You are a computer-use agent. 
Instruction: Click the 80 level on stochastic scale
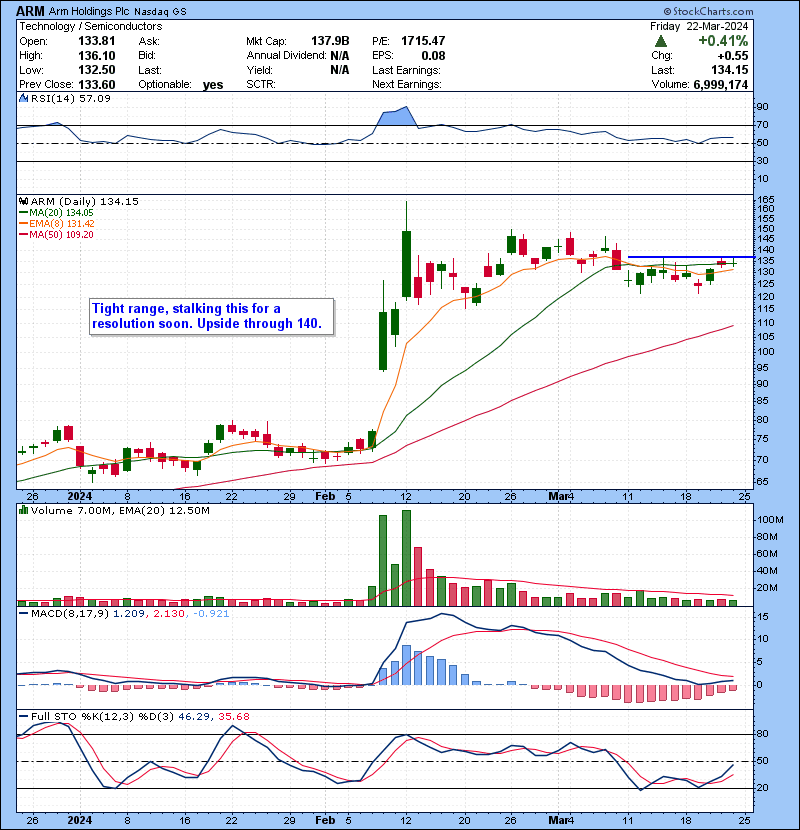click(x=763, y=734)
